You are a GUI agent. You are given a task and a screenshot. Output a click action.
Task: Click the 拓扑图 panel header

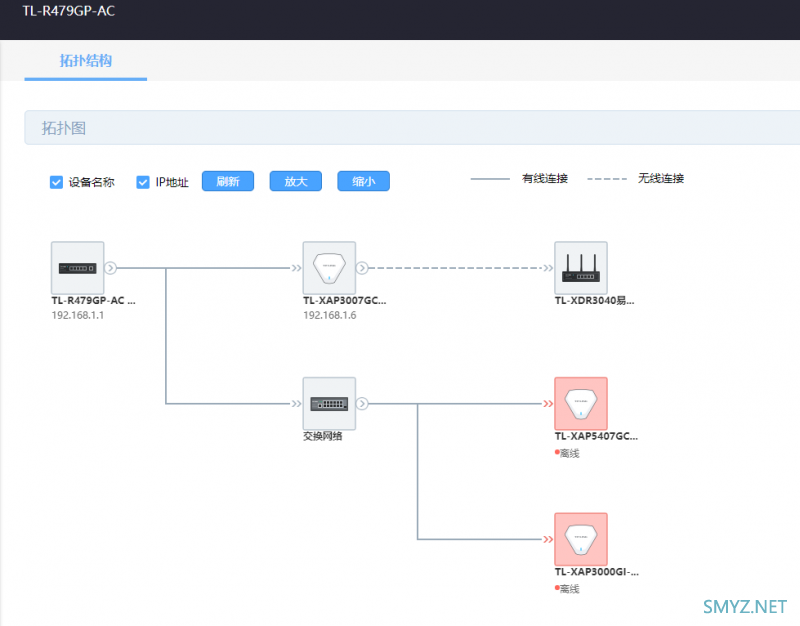point(412,128)
